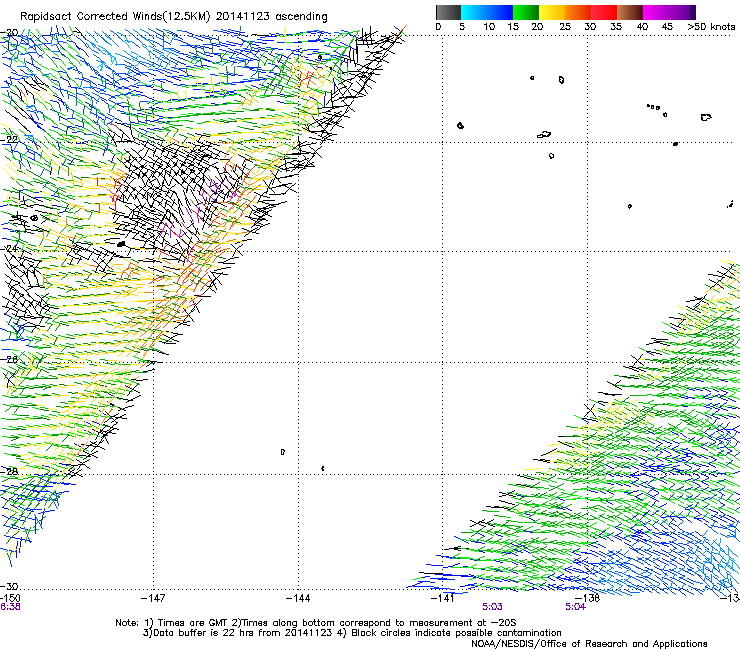Viewport: 740px width, 650px height.
Task: Click the "10" legend scale label
Action: (489, 27)
